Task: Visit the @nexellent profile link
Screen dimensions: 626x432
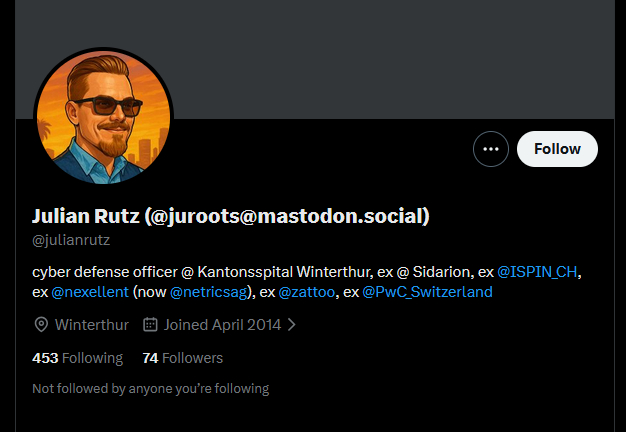Action: click(x=90, y=292)
